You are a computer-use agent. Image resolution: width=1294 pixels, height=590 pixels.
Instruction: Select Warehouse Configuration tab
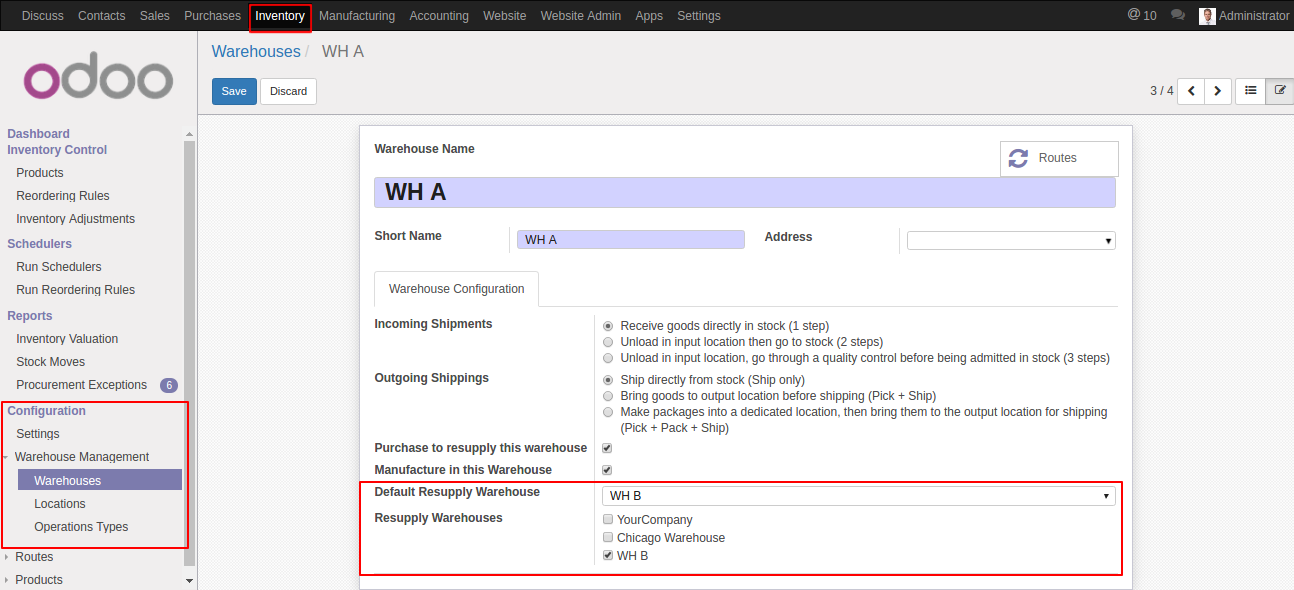tap(456, 289)
